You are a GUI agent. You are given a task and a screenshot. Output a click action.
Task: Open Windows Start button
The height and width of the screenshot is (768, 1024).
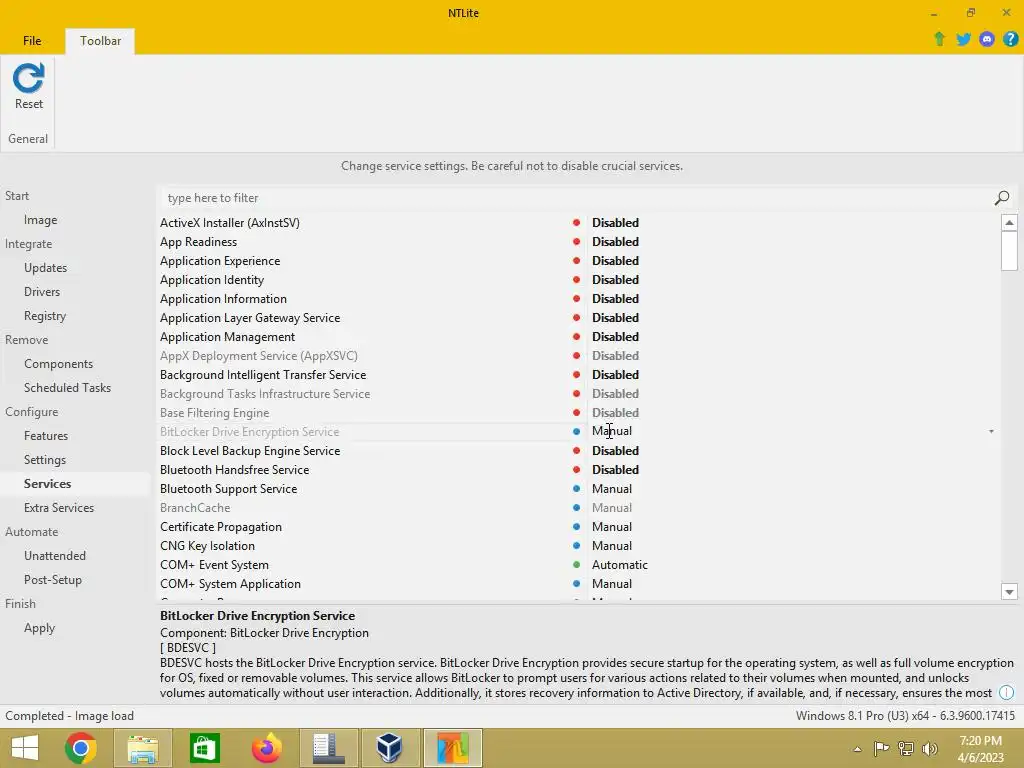(25, 748)
